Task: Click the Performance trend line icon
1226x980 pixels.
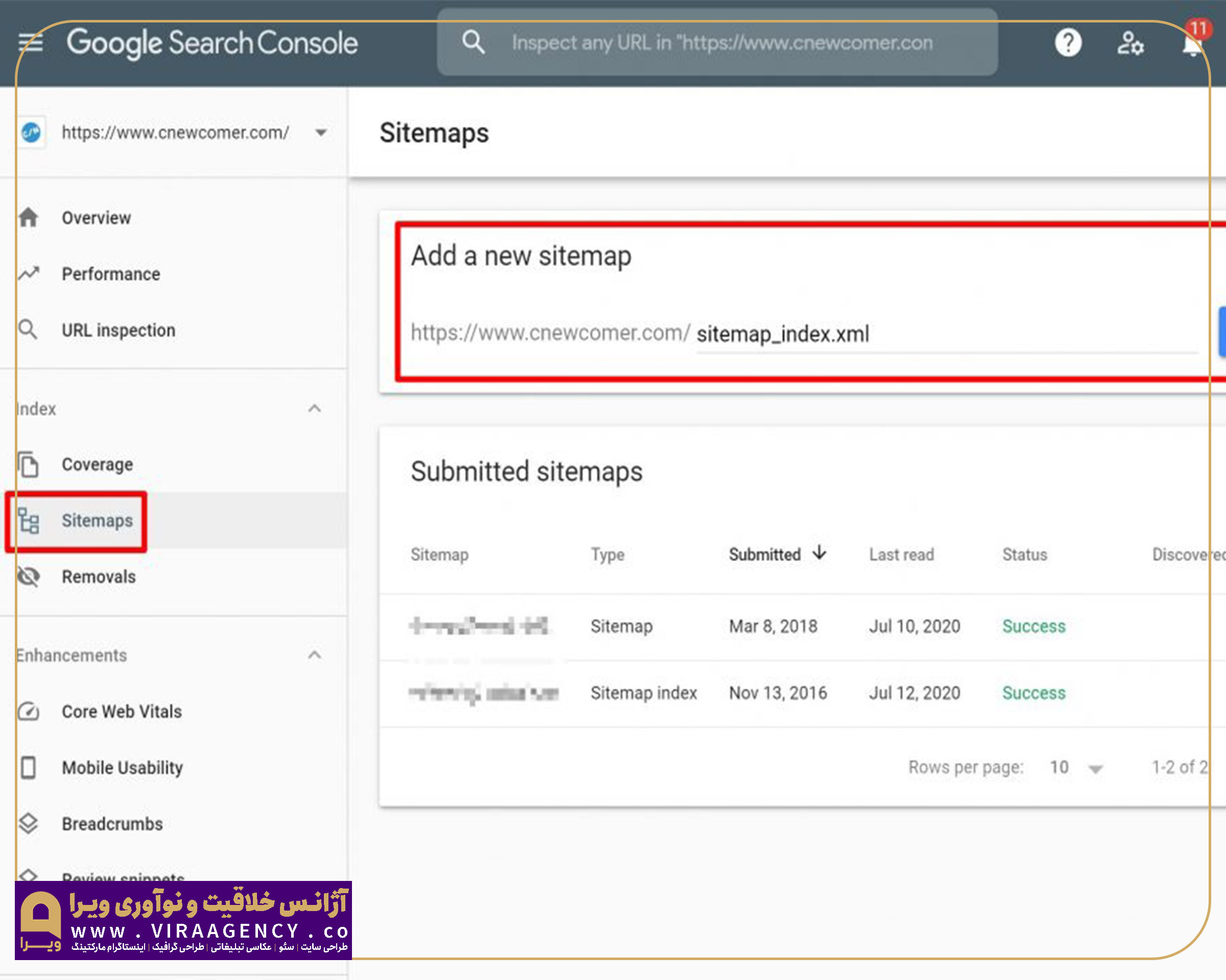Action: click(29, 273)
